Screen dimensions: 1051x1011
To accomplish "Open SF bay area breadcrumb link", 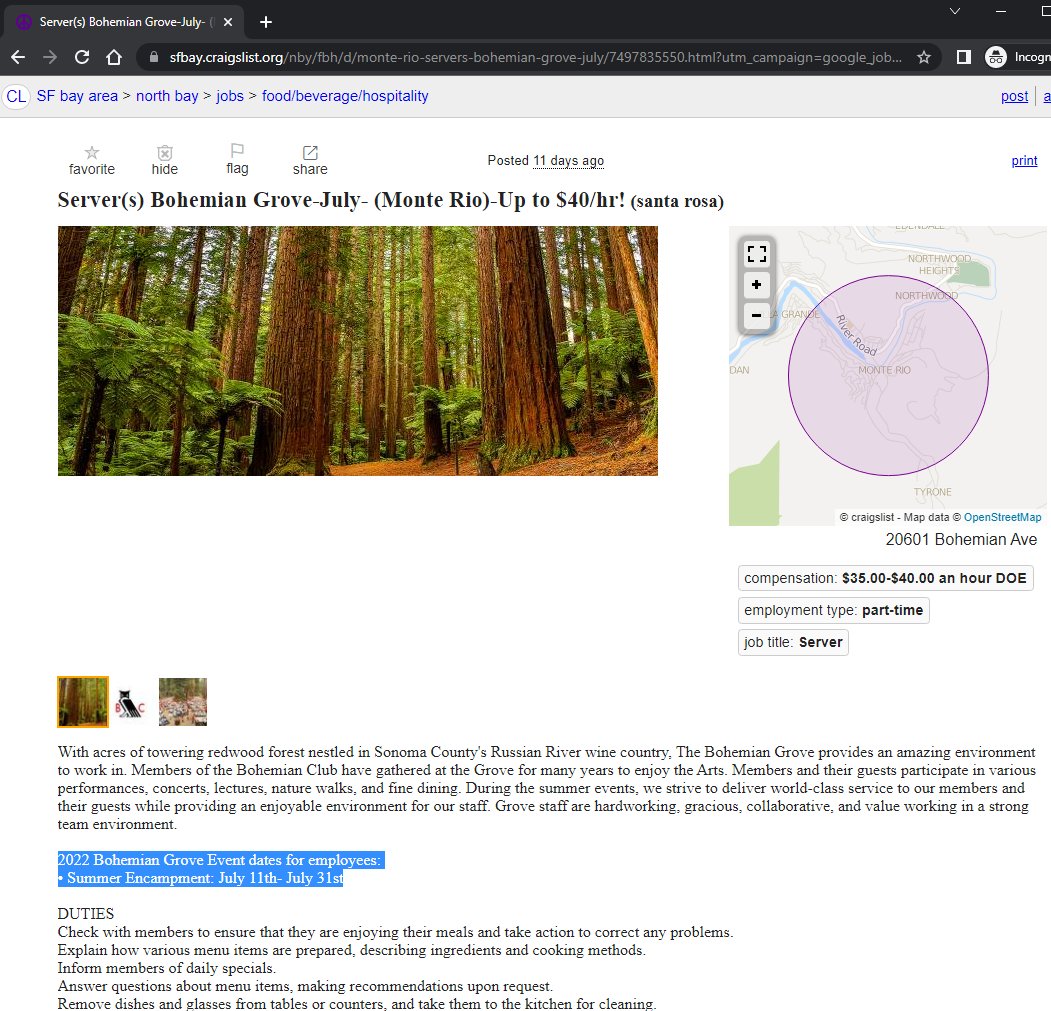I will pos(77,97).
